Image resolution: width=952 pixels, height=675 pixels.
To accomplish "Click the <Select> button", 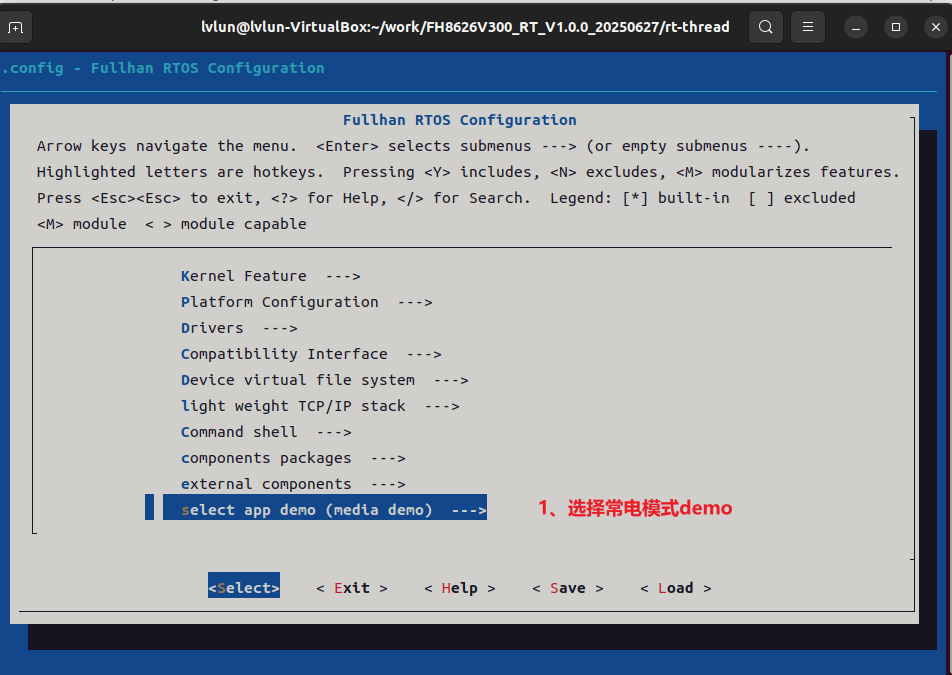I will (244, 585).
